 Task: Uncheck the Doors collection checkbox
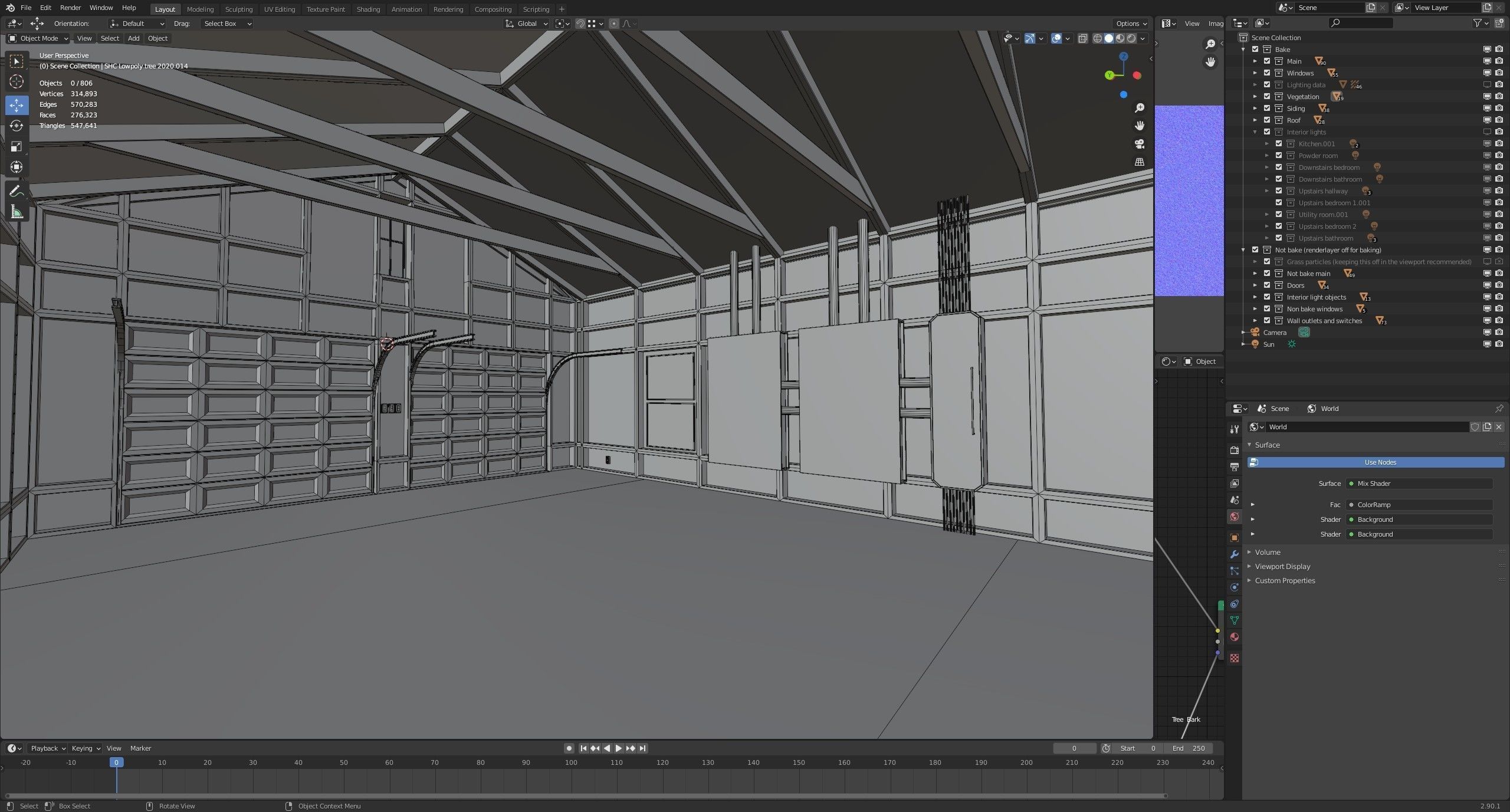click(1267, 285)
